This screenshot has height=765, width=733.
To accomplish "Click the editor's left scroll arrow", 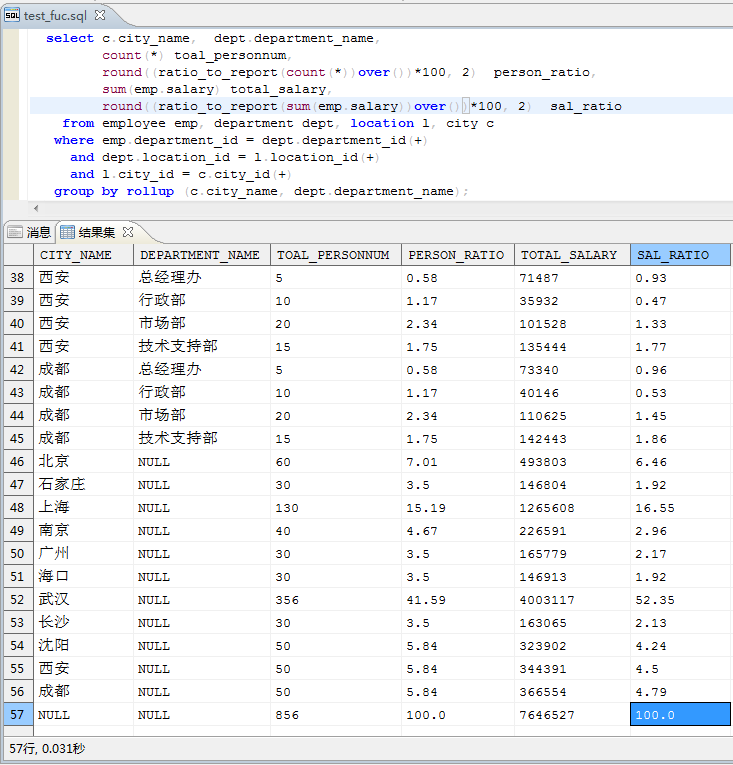I will tap(37, 208).
